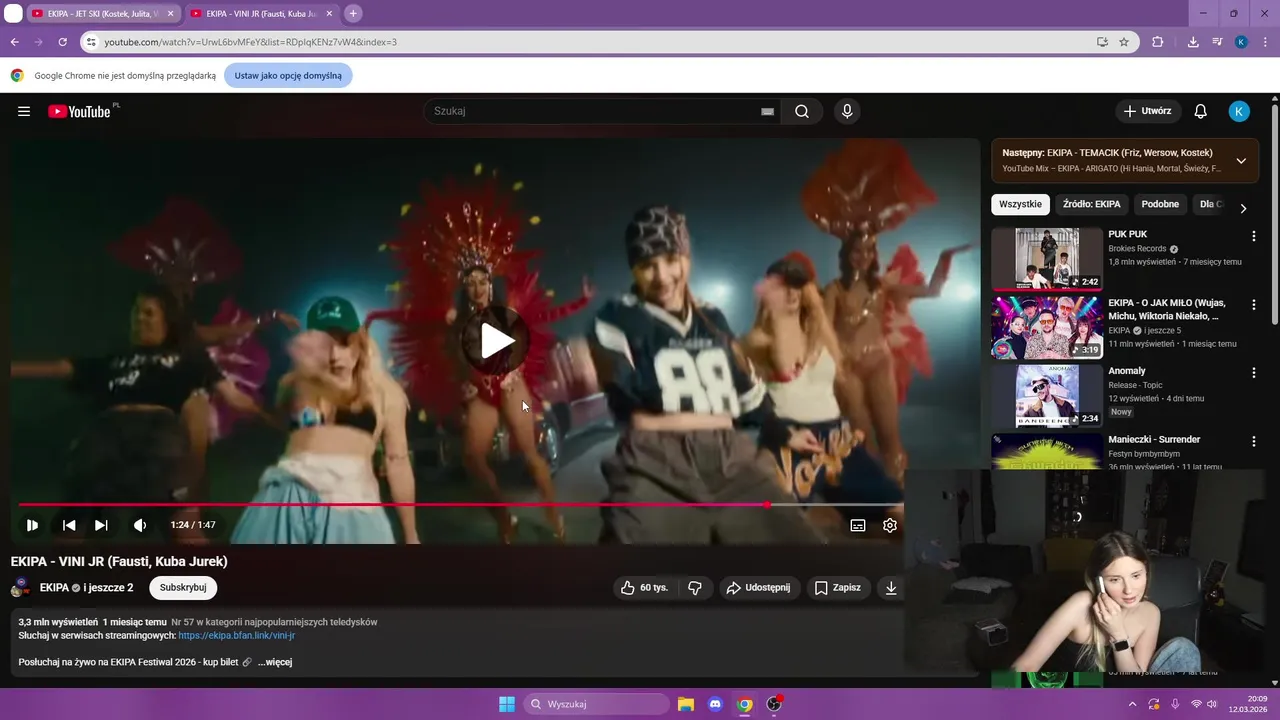Viewport: 1280px width, 720px height.
Task: Switch to the EKIPA - VINI JR tab
Action: click(x=260, y=14)
